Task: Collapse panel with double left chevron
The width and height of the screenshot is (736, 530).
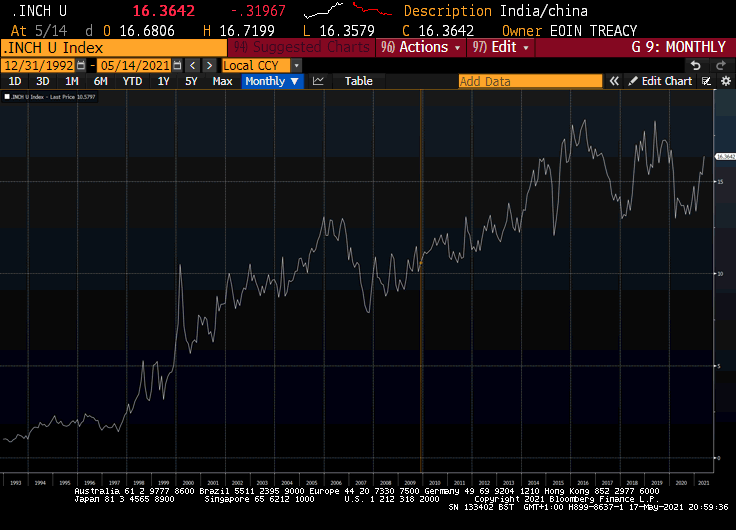Action: (614, 81)
